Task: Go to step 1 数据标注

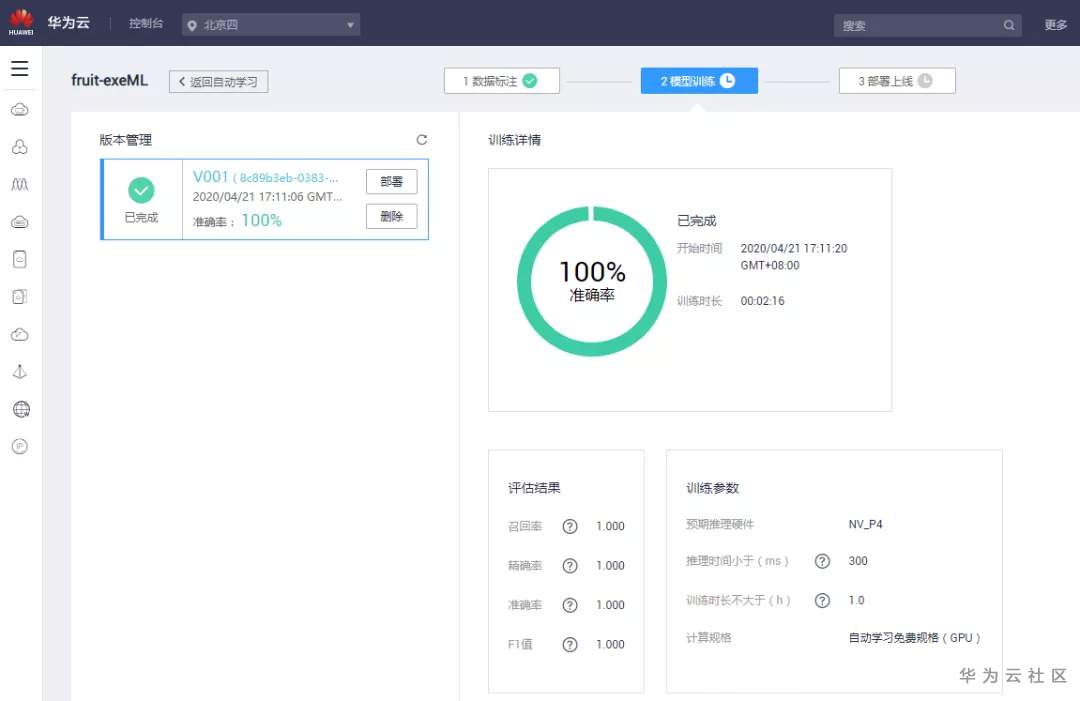Action: [x=501, y=81]
